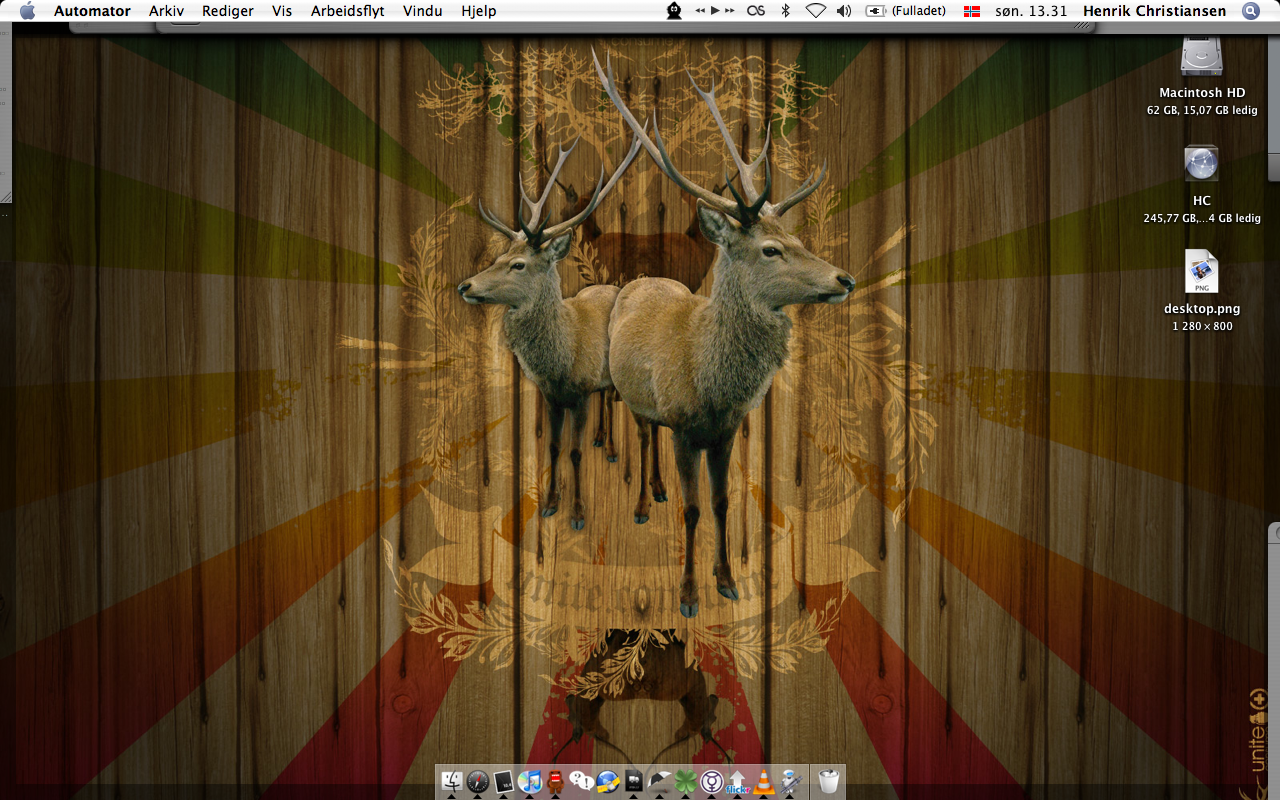The image size is (1280, 800).
Task: Open Finder from the Dock
Action: (x=452, y=781)
